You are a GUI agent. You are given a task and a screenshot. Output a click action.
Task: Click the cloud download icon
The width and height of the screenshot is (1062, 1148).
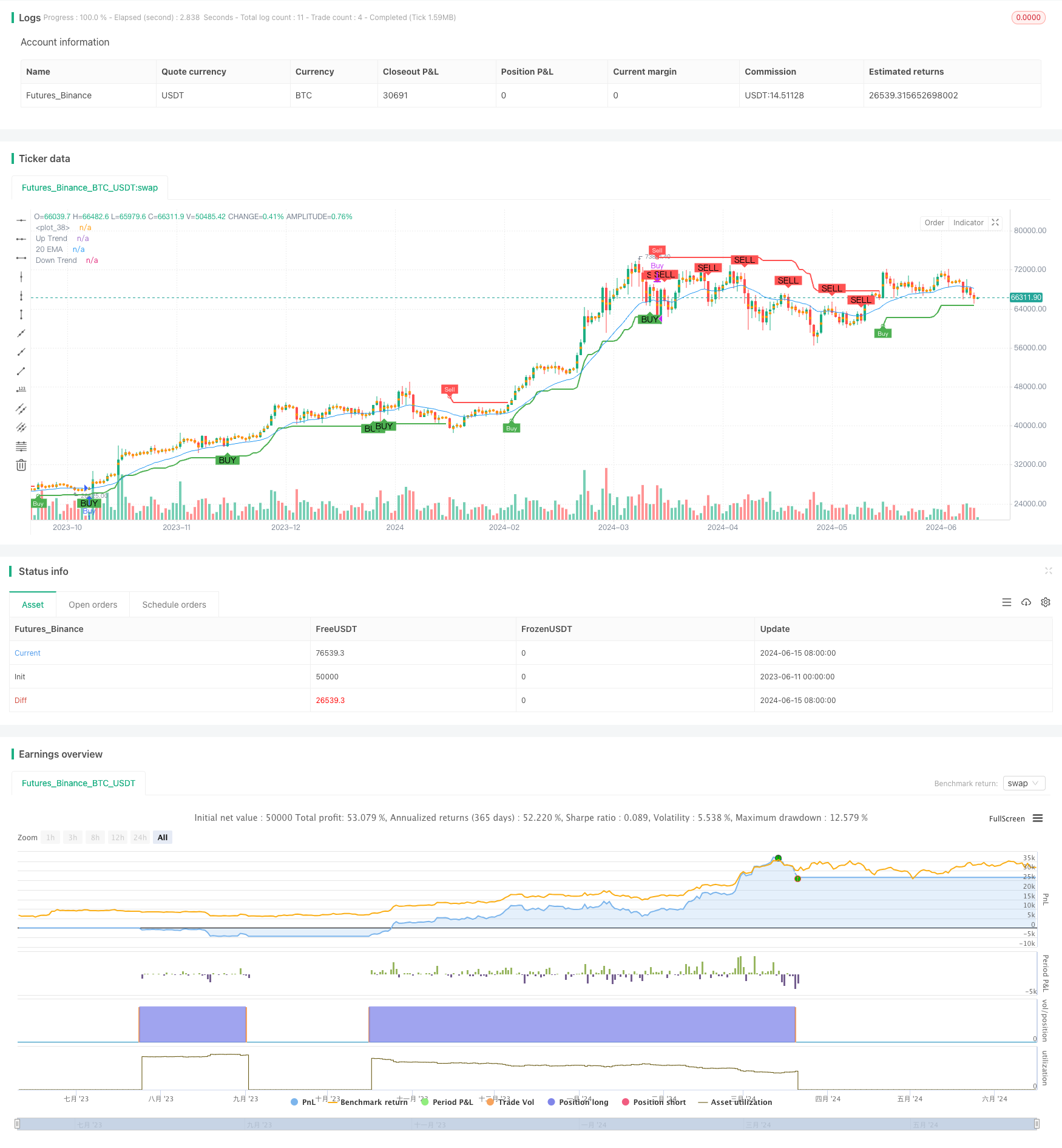click(1026, 602)
